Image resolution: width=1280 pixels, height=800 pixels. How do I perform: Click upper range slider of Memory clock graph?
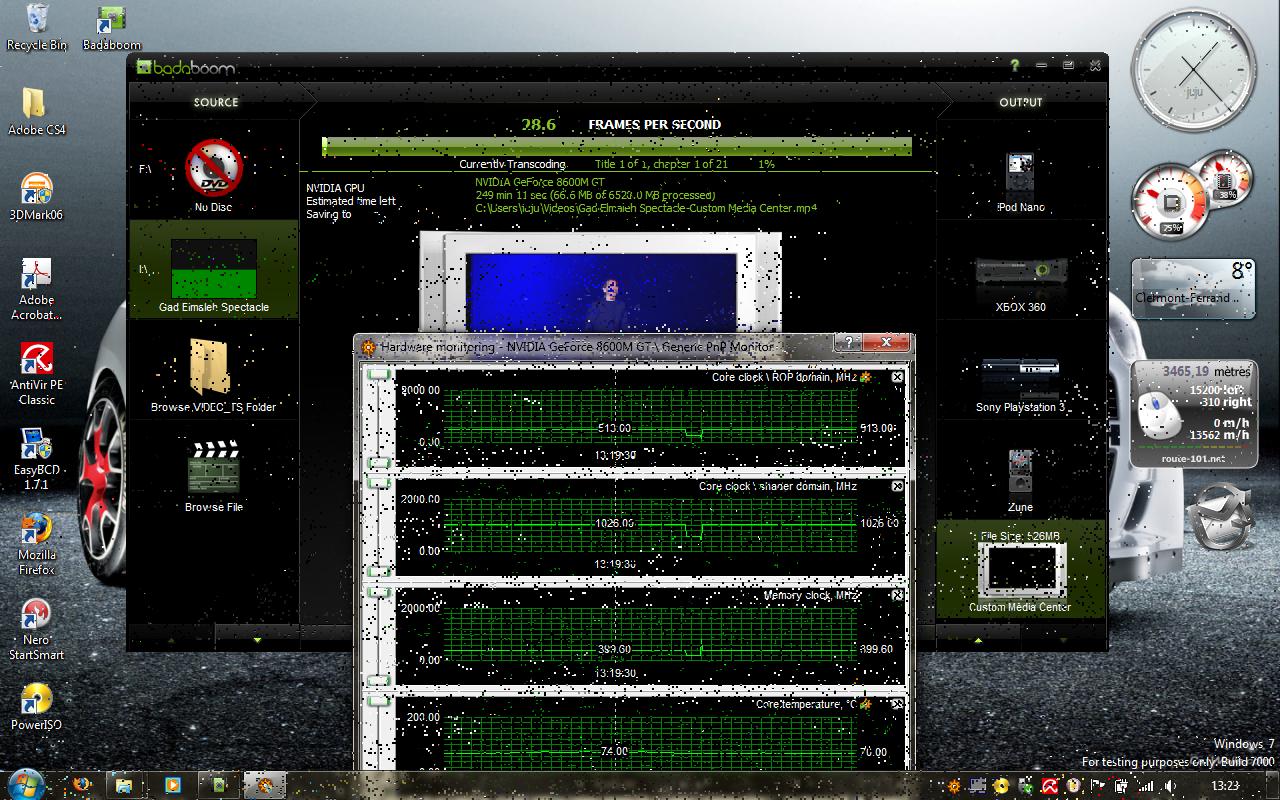pyautogui.click(x=379, y=592)
